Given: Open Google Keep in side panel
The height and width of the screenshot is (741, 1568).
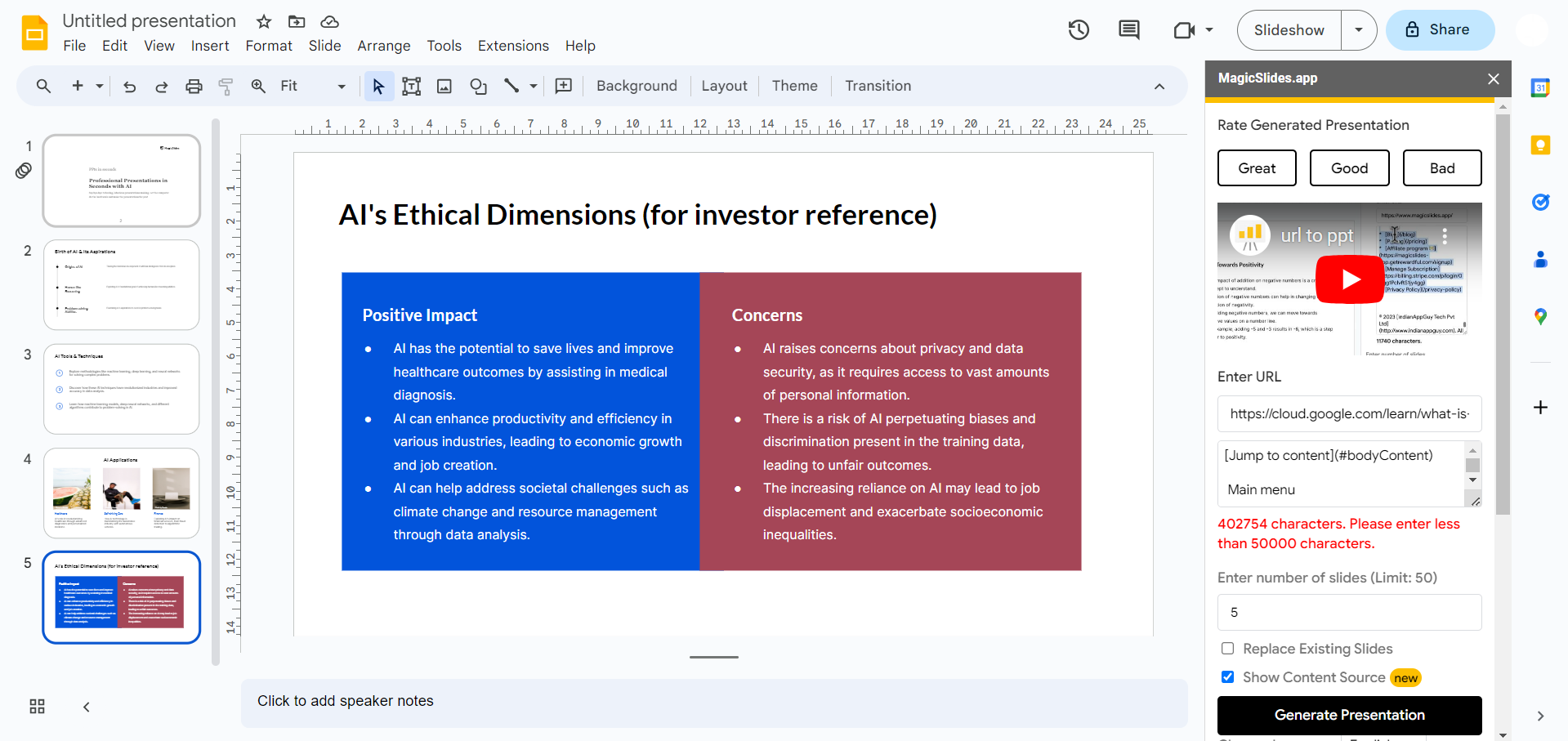Looking at the screenshot, I should click(x=1540, y=145).
